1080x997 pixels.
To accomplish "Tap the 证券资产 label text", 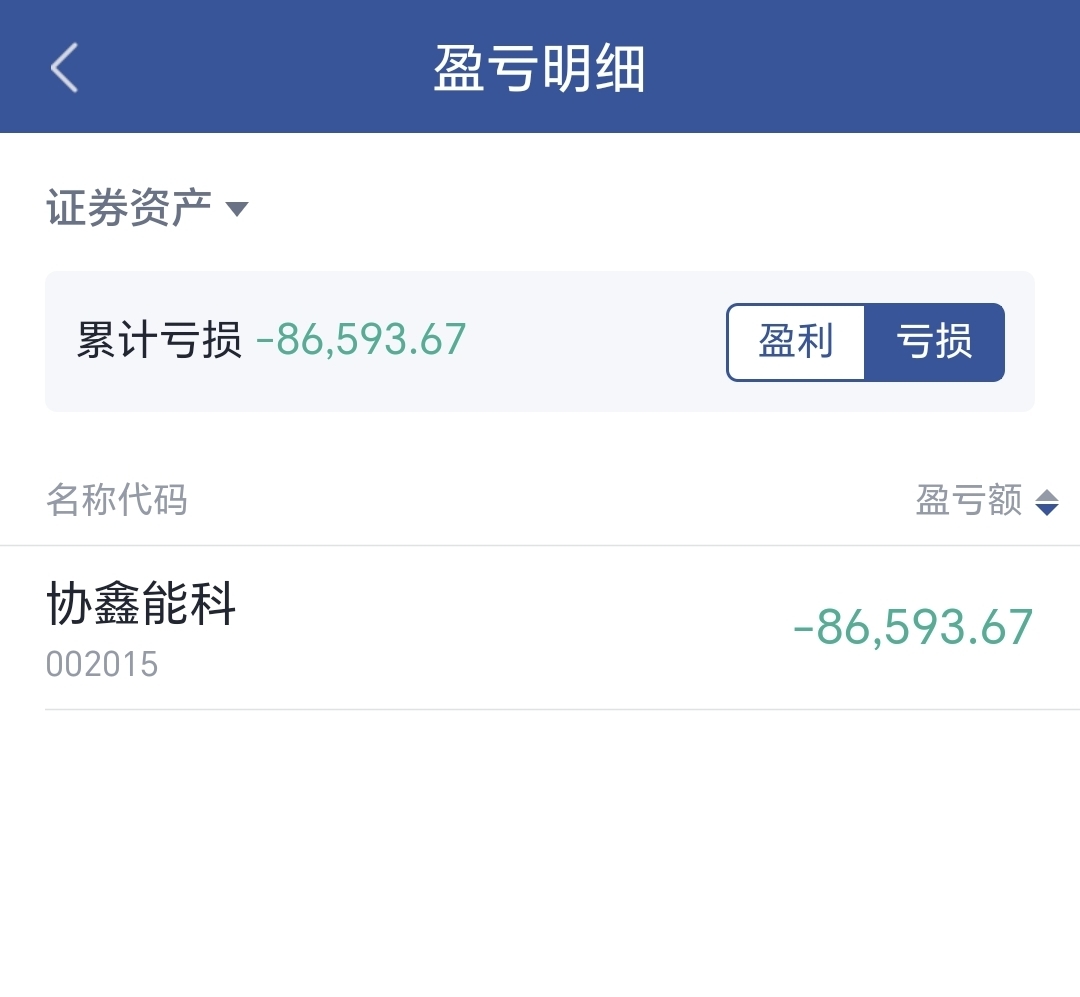I will (x=129, y=207).
